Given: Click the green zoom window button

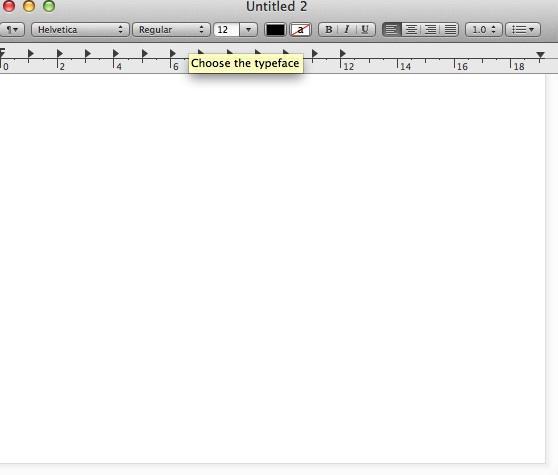Looking at the screenshot, I should click(x=49, y=6).
